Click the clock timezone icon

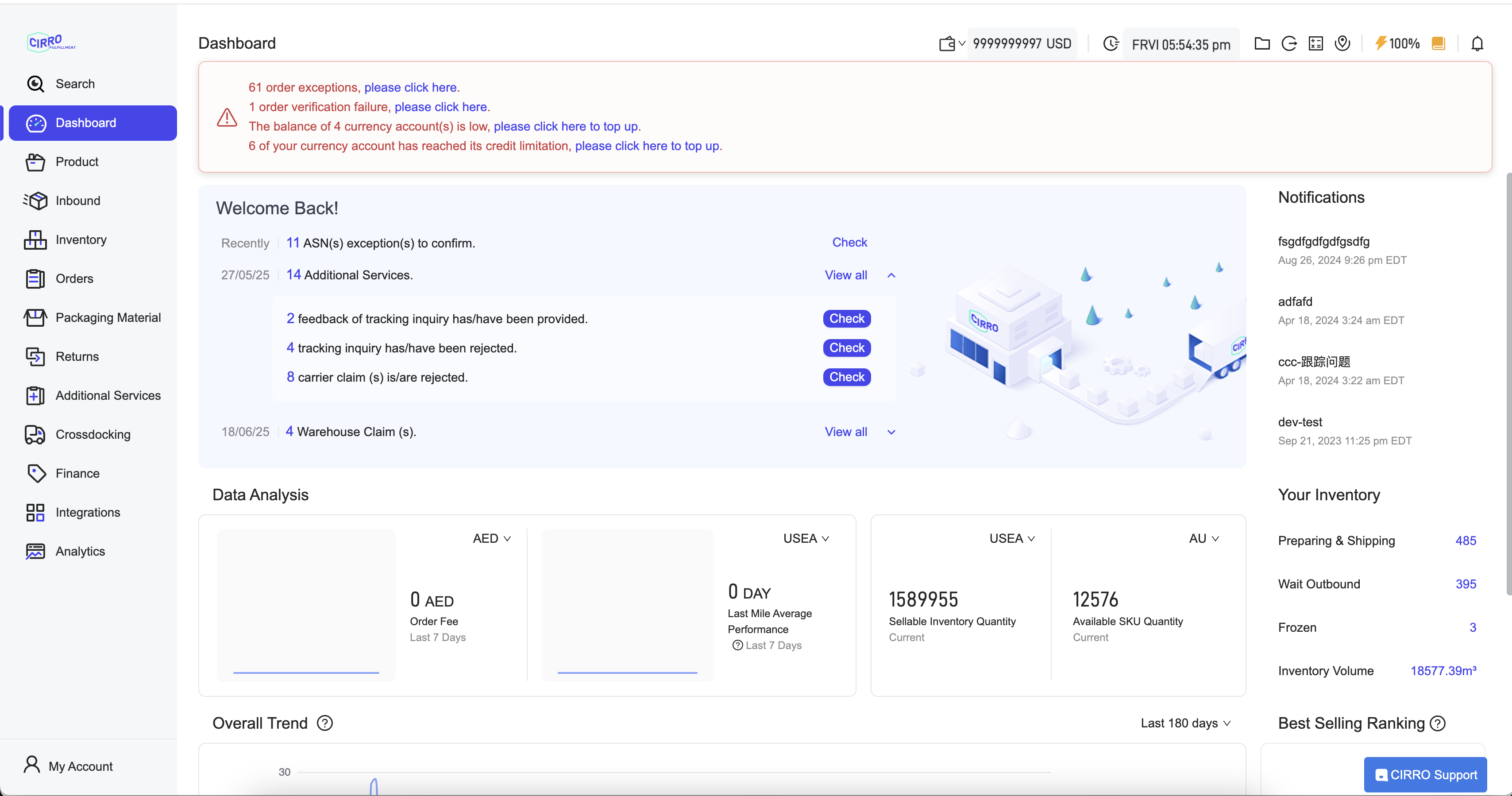pos(1111,44)
